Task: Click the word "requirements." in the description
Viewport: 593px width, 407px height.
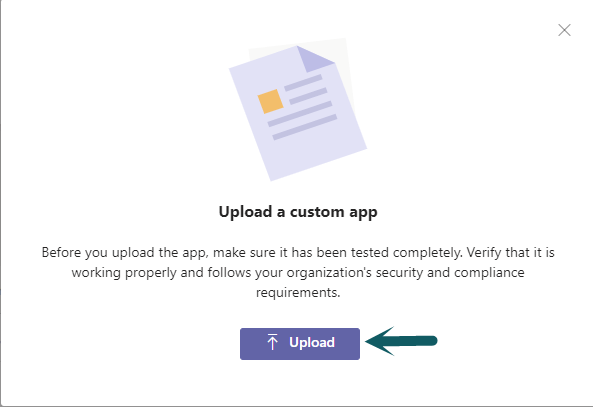Action: coord(298,293)
